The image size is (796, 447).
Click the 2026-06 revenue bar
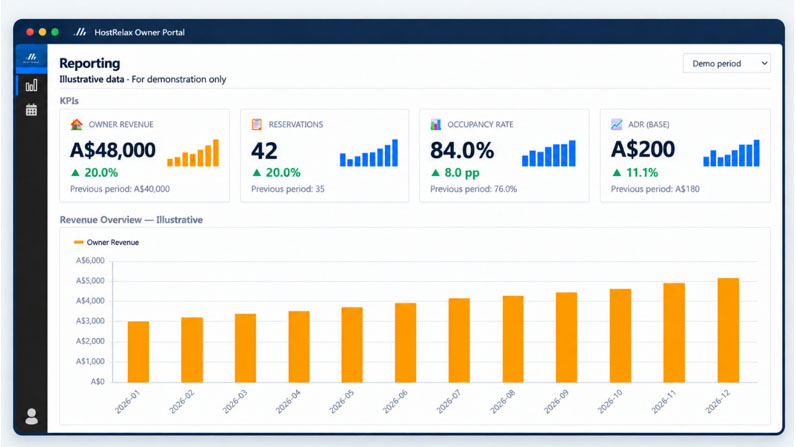[x=406, y=342]
